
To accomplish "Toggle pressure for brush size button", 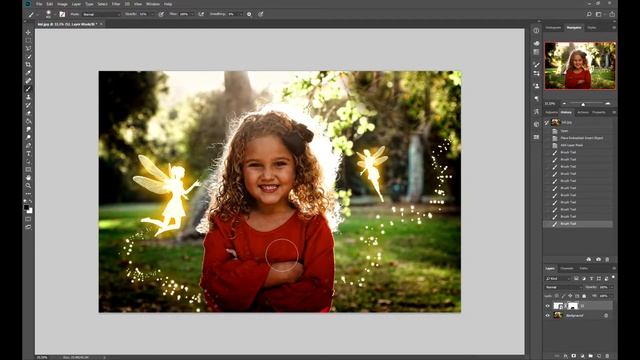I will tap(261, 14).
